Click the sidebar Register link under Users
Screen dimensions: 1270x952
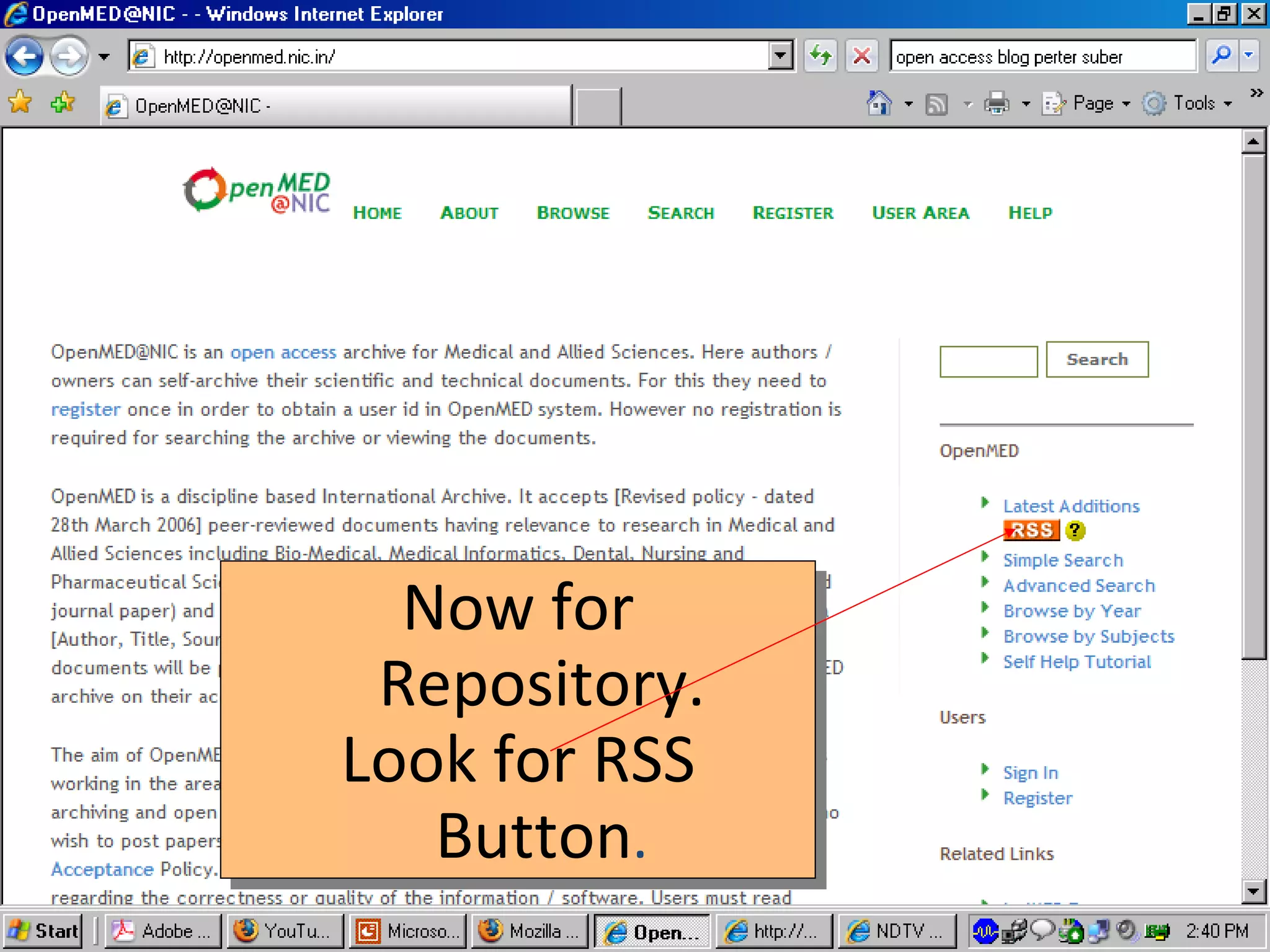(1038, 798)
